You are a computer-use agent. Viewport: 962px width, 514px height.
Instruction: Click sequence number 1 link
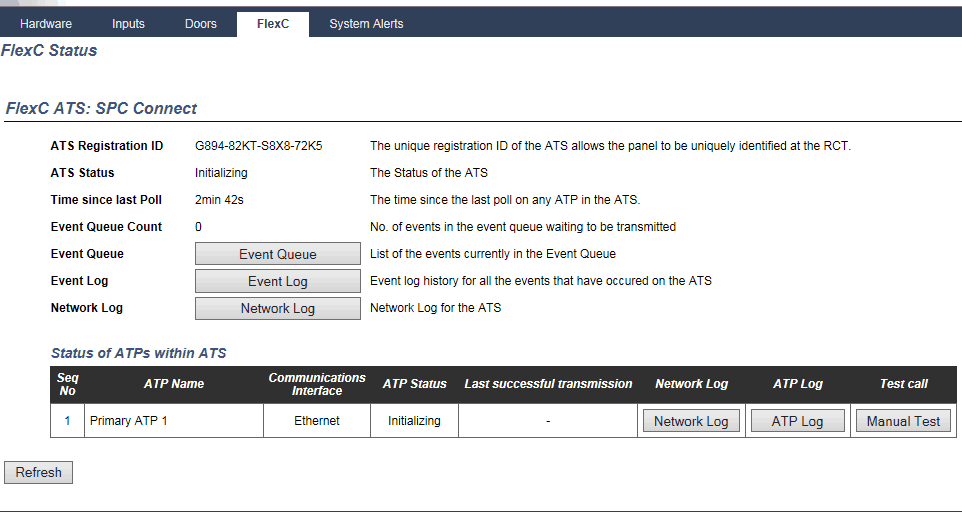(68, 421)
